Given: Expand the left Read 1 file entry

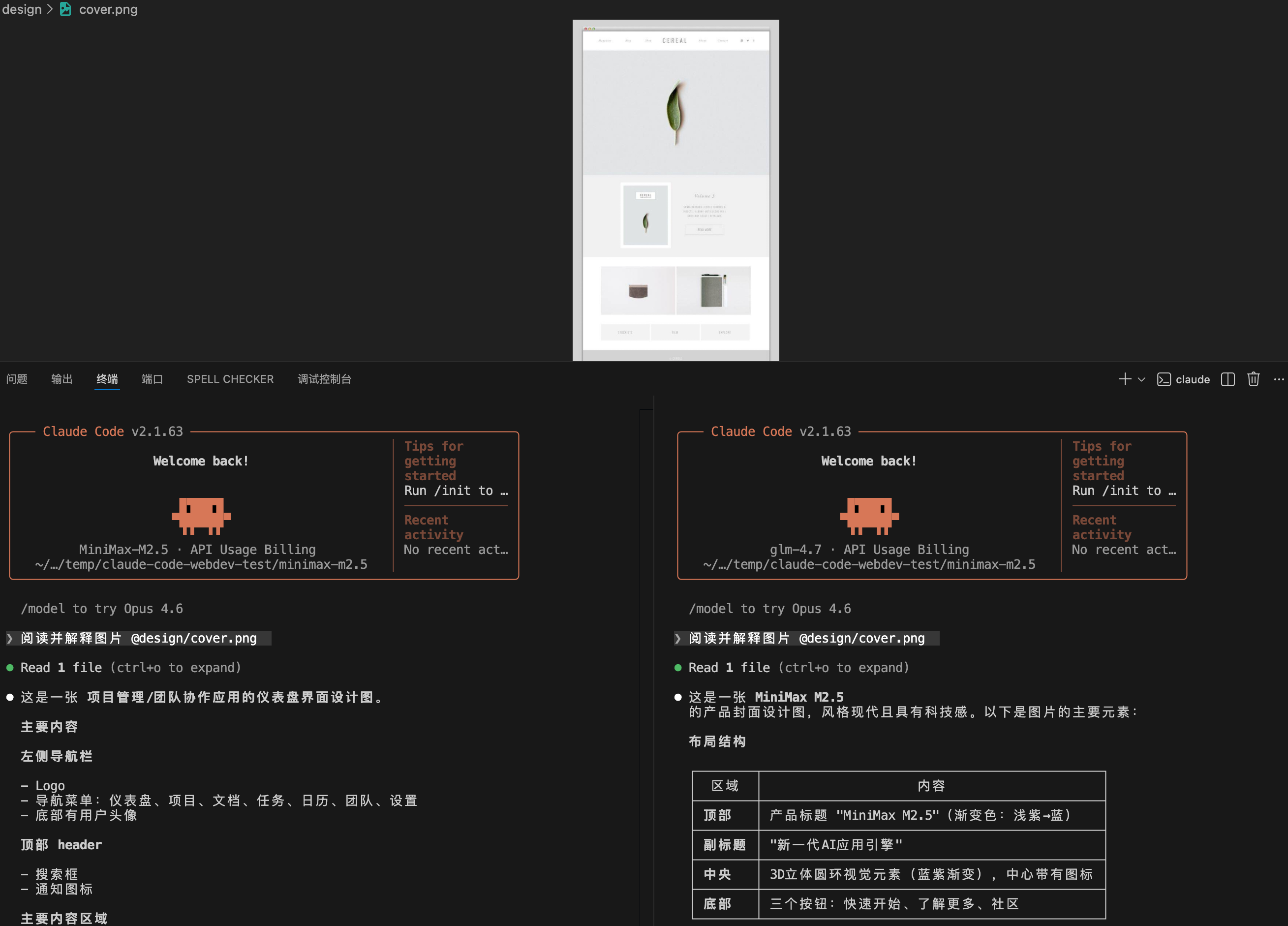Looking at the screenshot, I should tap(130, 668).
